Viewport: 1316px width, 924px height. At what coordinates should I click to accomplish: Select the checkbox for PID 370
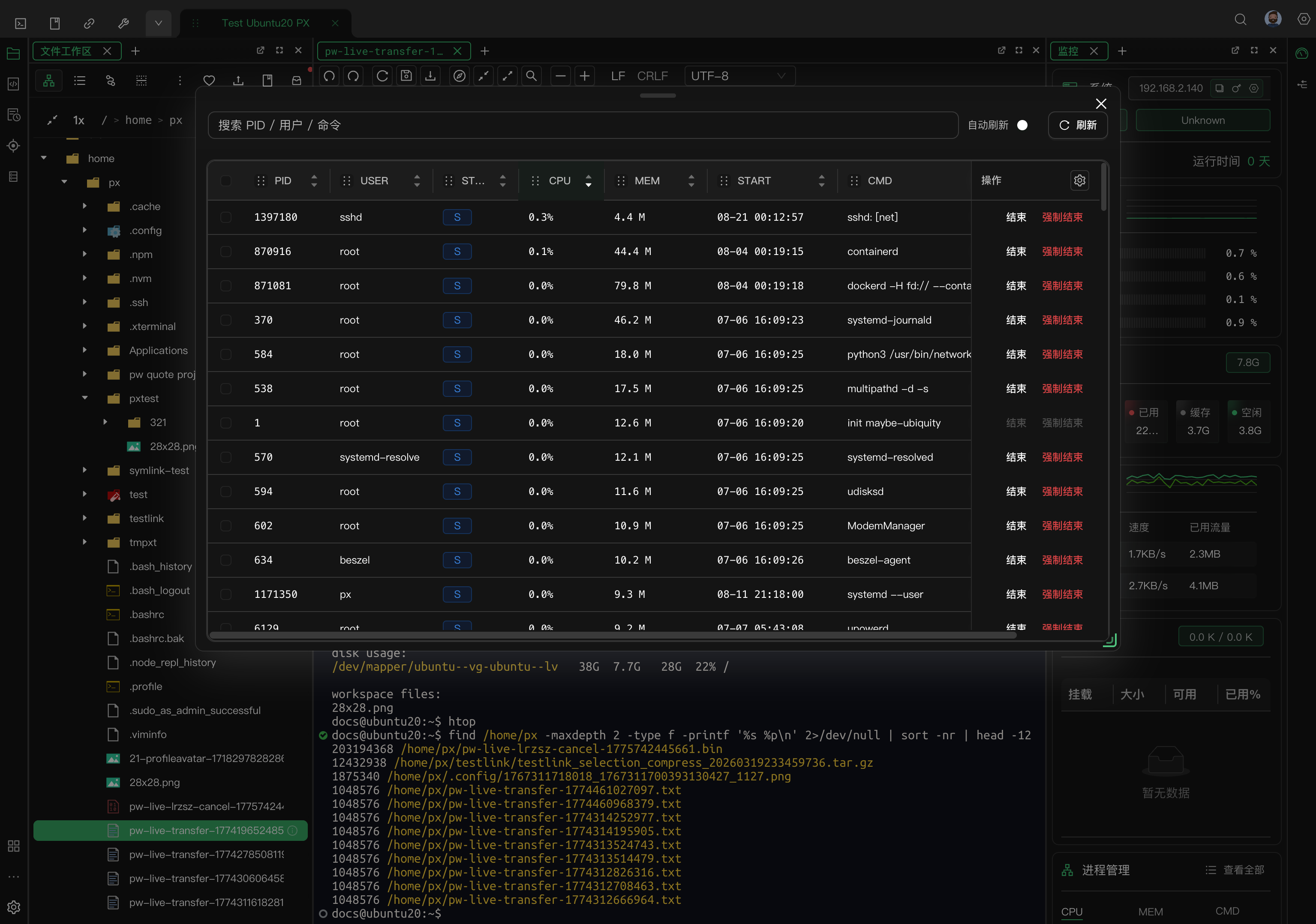[x=226, y=321]
